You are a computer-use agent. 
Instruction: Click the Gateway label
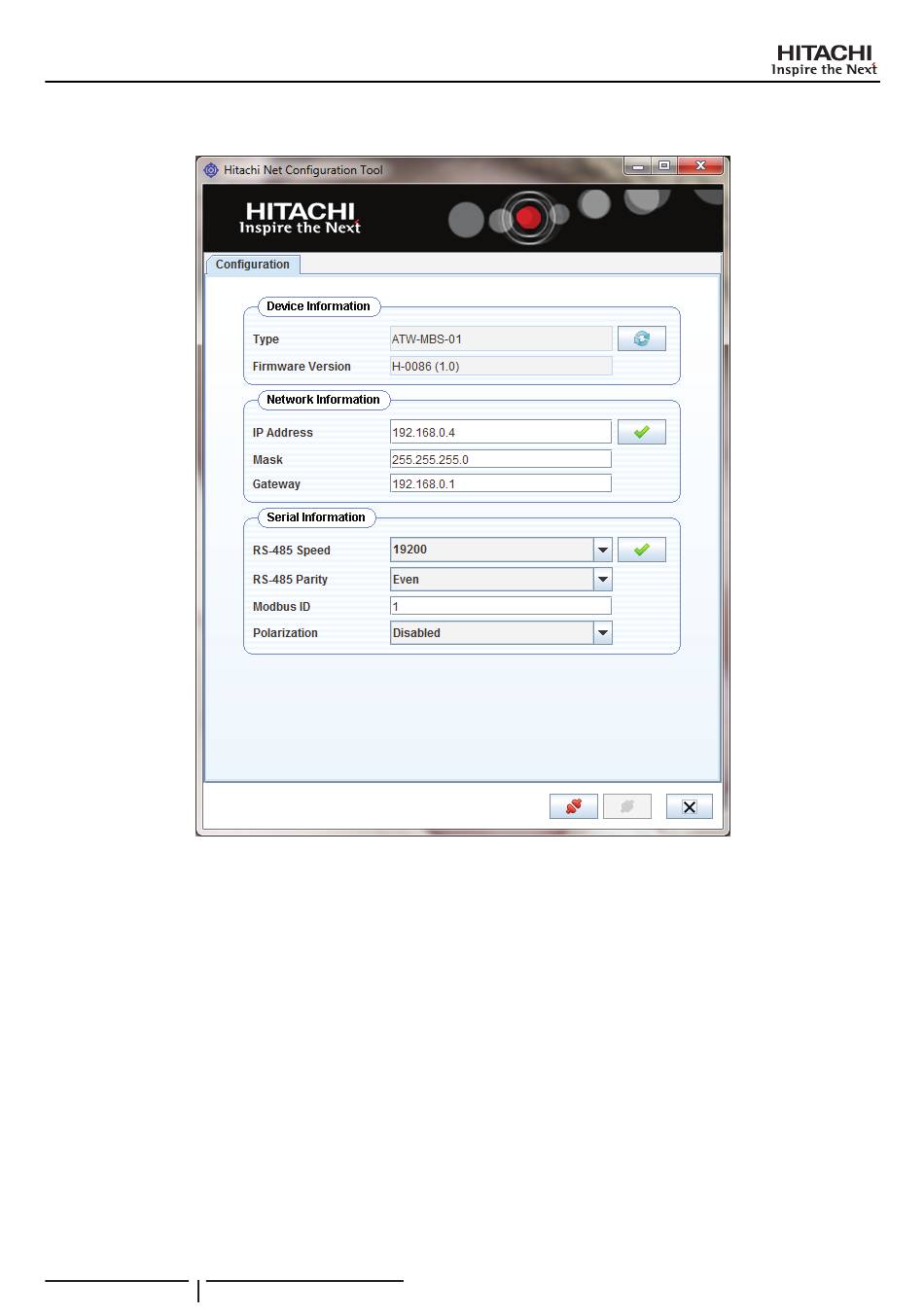(x=276, y=484)
